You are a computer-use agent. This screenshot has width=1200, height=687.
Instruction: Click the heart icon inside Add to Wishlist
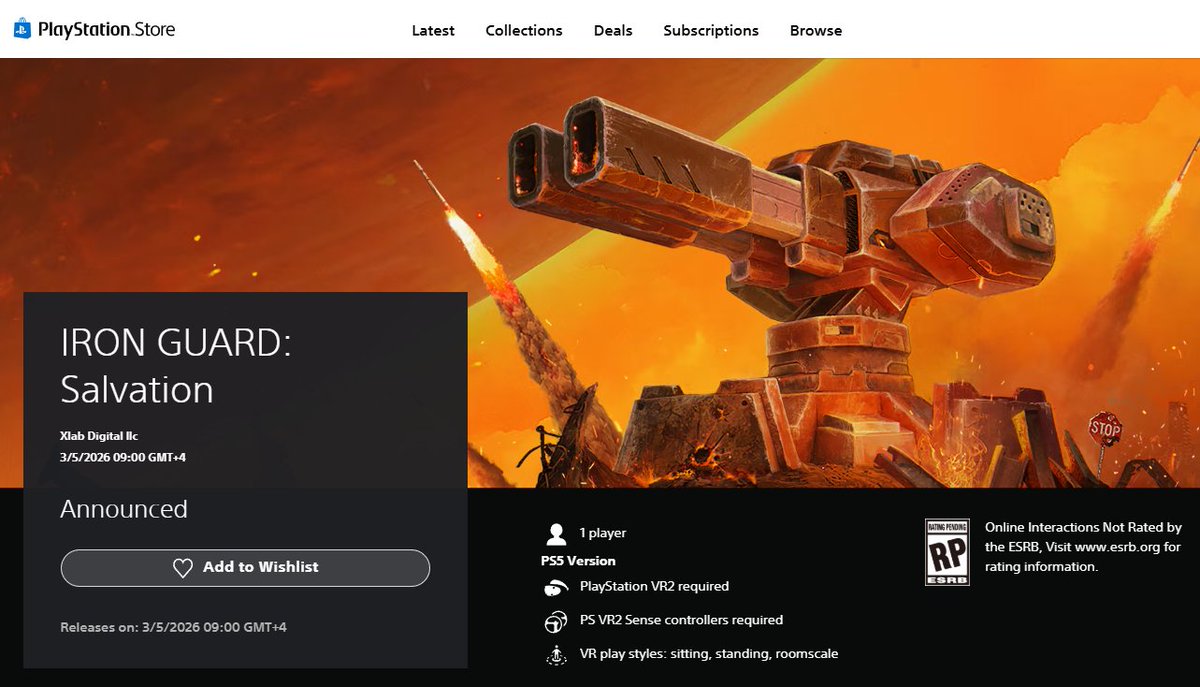[182, 567]
